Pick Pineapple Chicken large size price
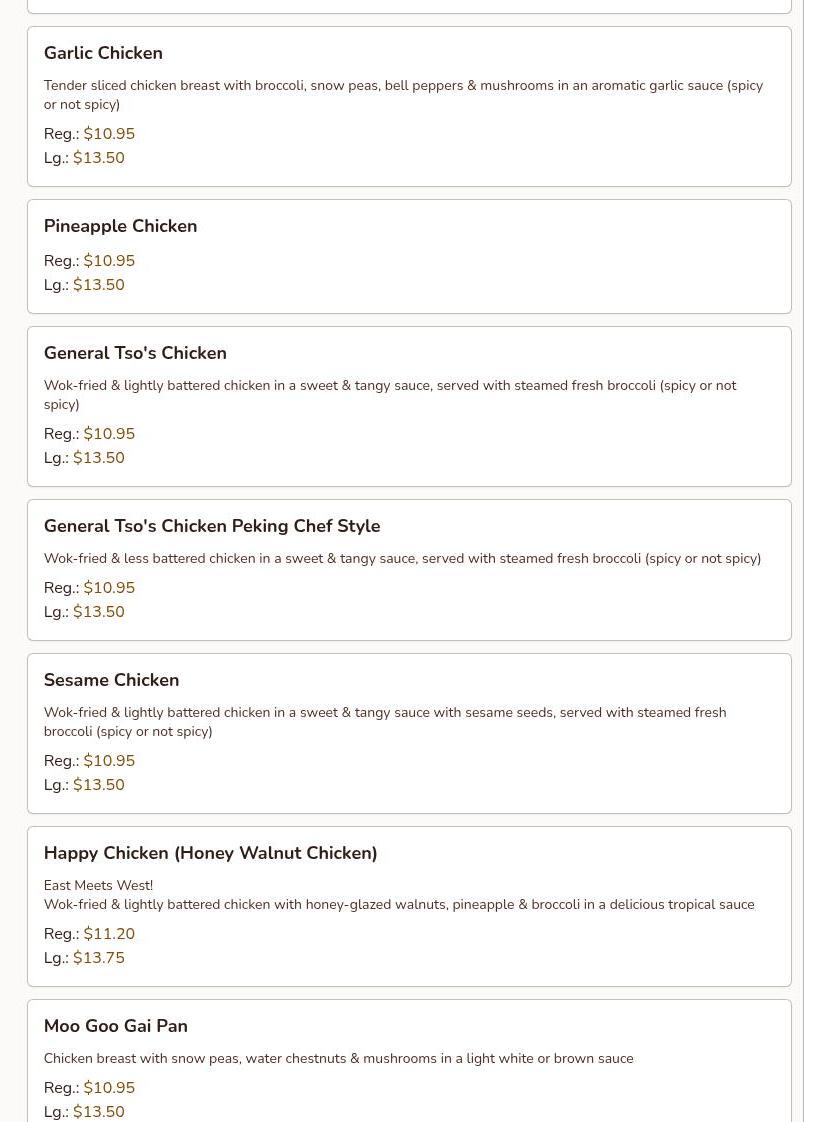The width and height of the screenshot is (824, 1122). click(x=99, y=285)
